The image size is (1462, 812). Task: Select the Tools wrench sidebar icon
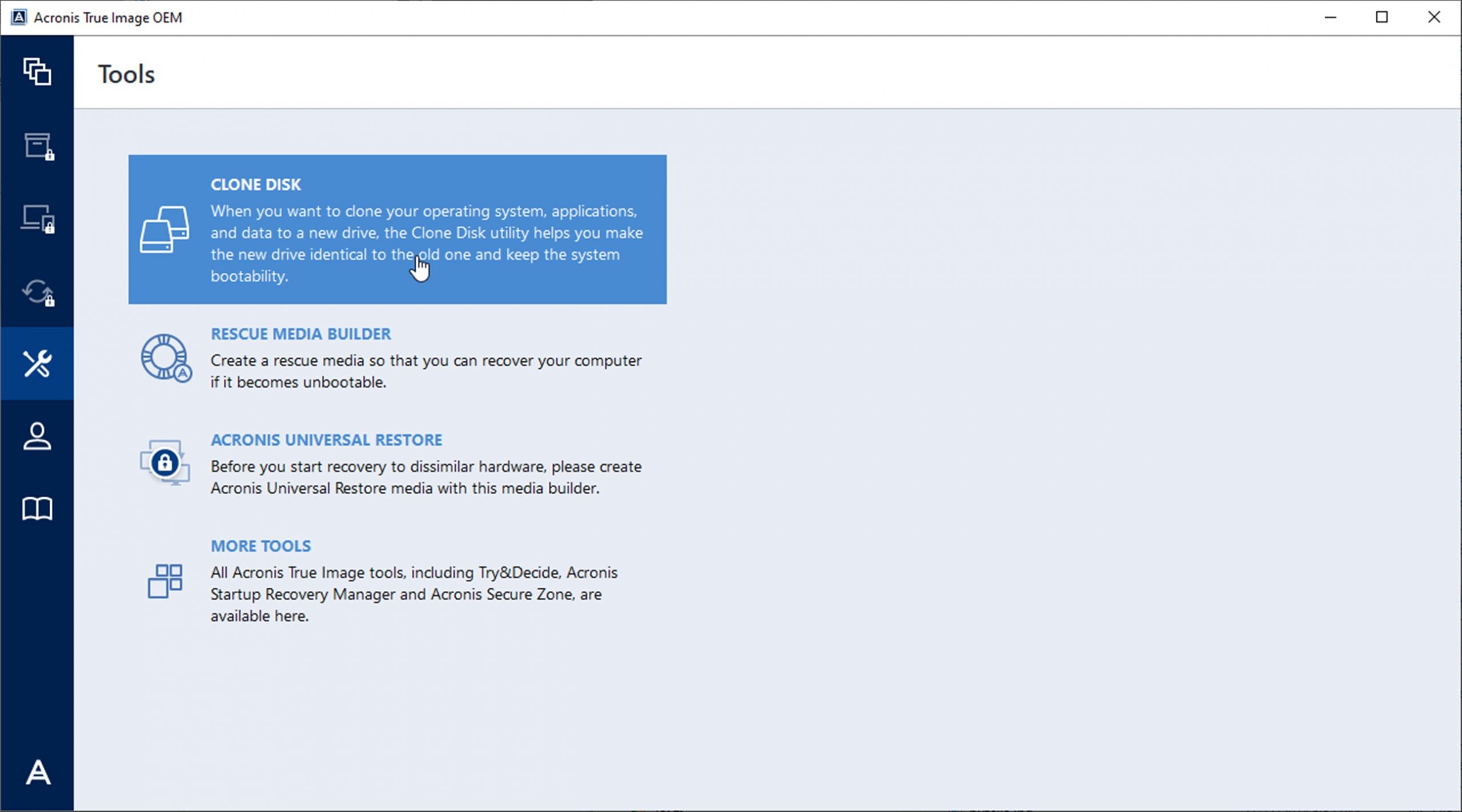(x=37, y=364)
